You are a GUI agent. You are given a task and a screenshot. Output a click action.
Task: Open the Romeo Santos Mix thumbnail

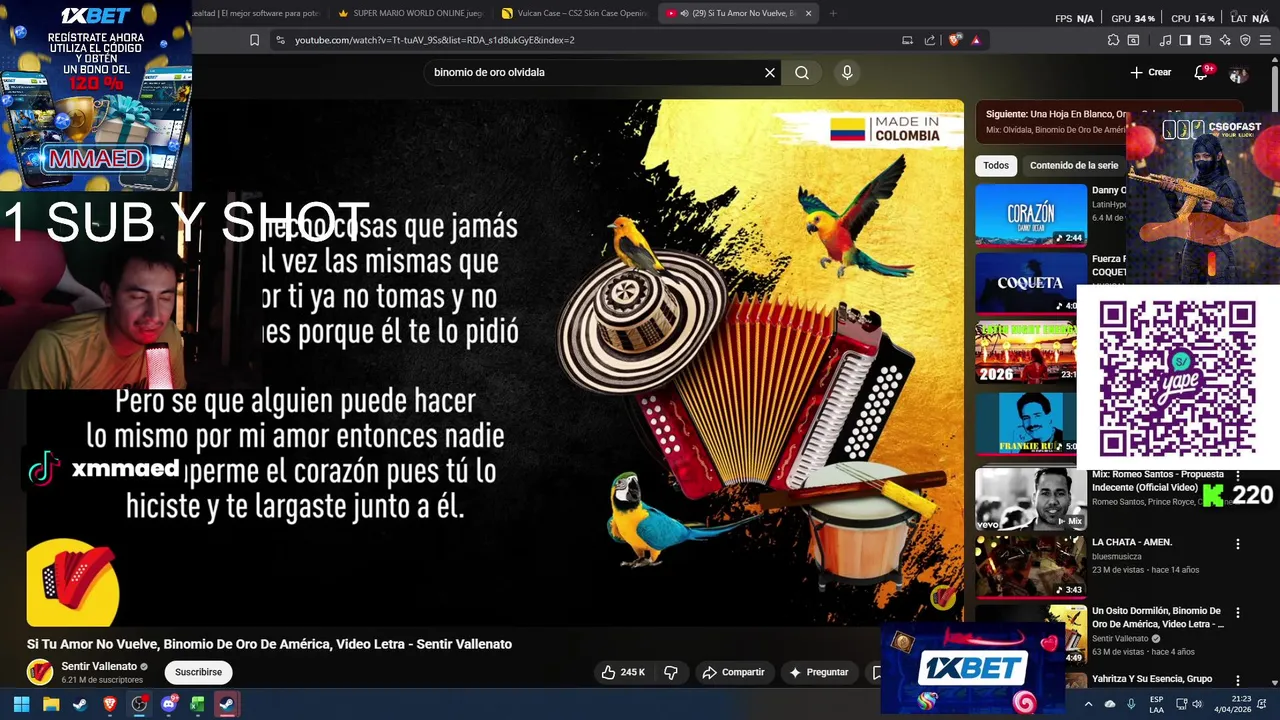point(1031,498)
